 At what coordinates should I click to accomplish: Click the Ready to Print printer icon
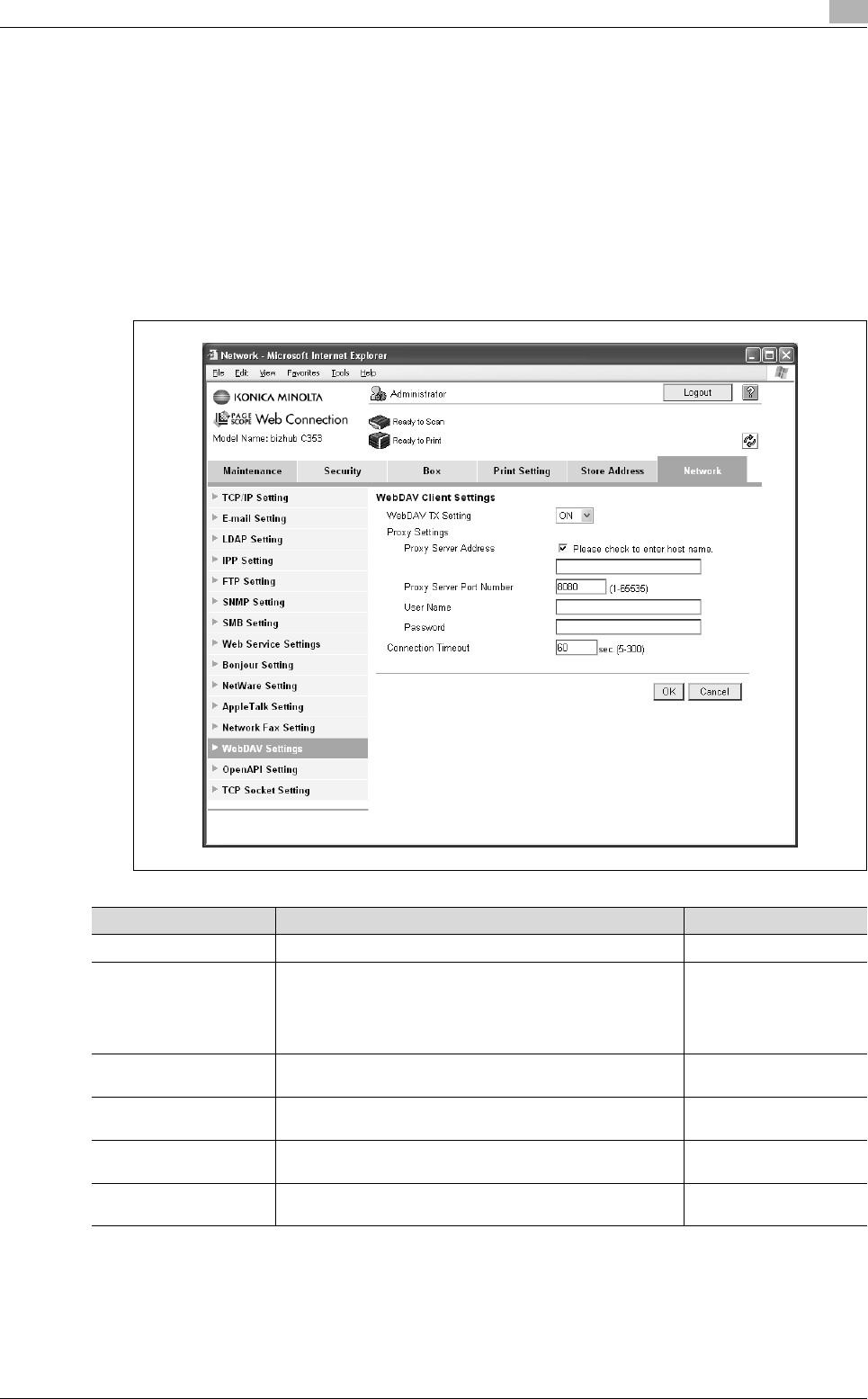click(380, 440)
